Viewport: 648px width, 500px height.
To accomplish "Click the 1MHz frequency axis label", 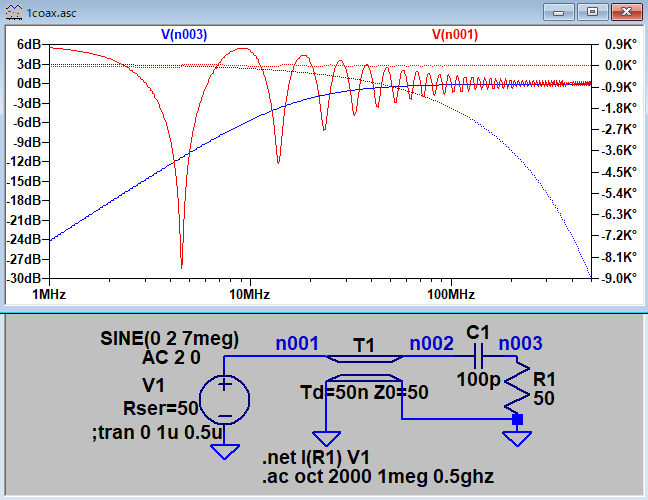I will [x=49, y=295].
